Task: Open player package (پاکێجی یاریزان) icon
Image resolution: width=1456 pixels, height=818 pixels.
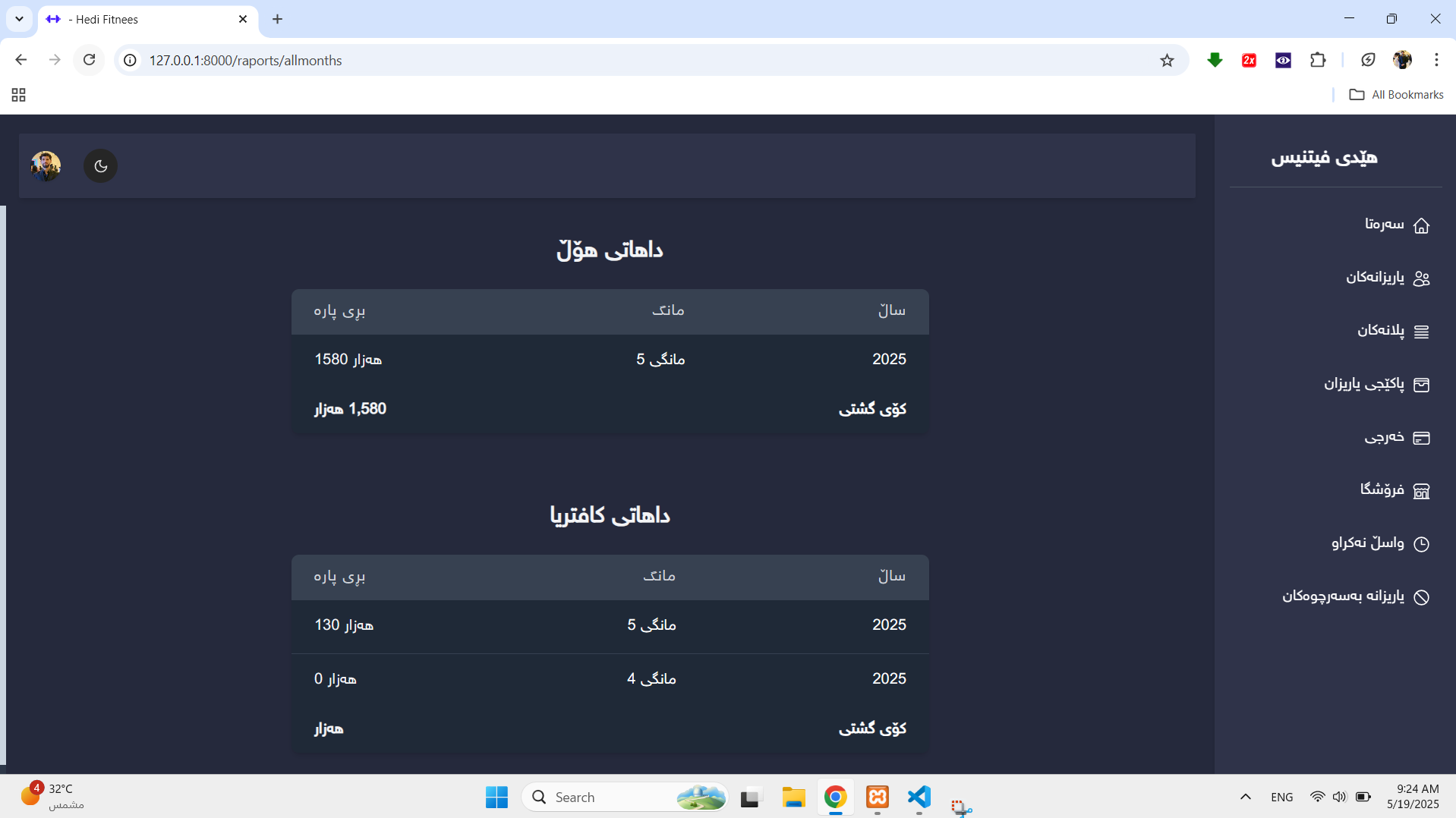Action: [x=1421, y=385]
